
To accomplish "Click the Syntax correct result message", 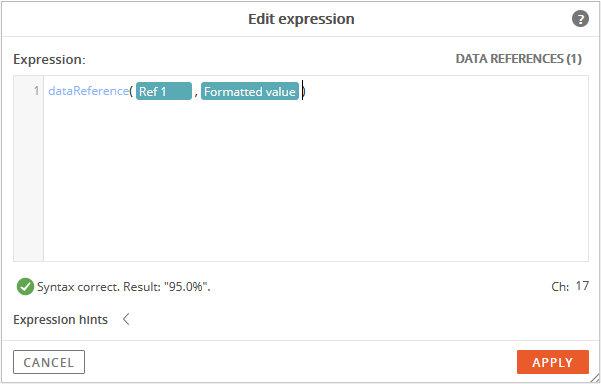I will point(123,287).
